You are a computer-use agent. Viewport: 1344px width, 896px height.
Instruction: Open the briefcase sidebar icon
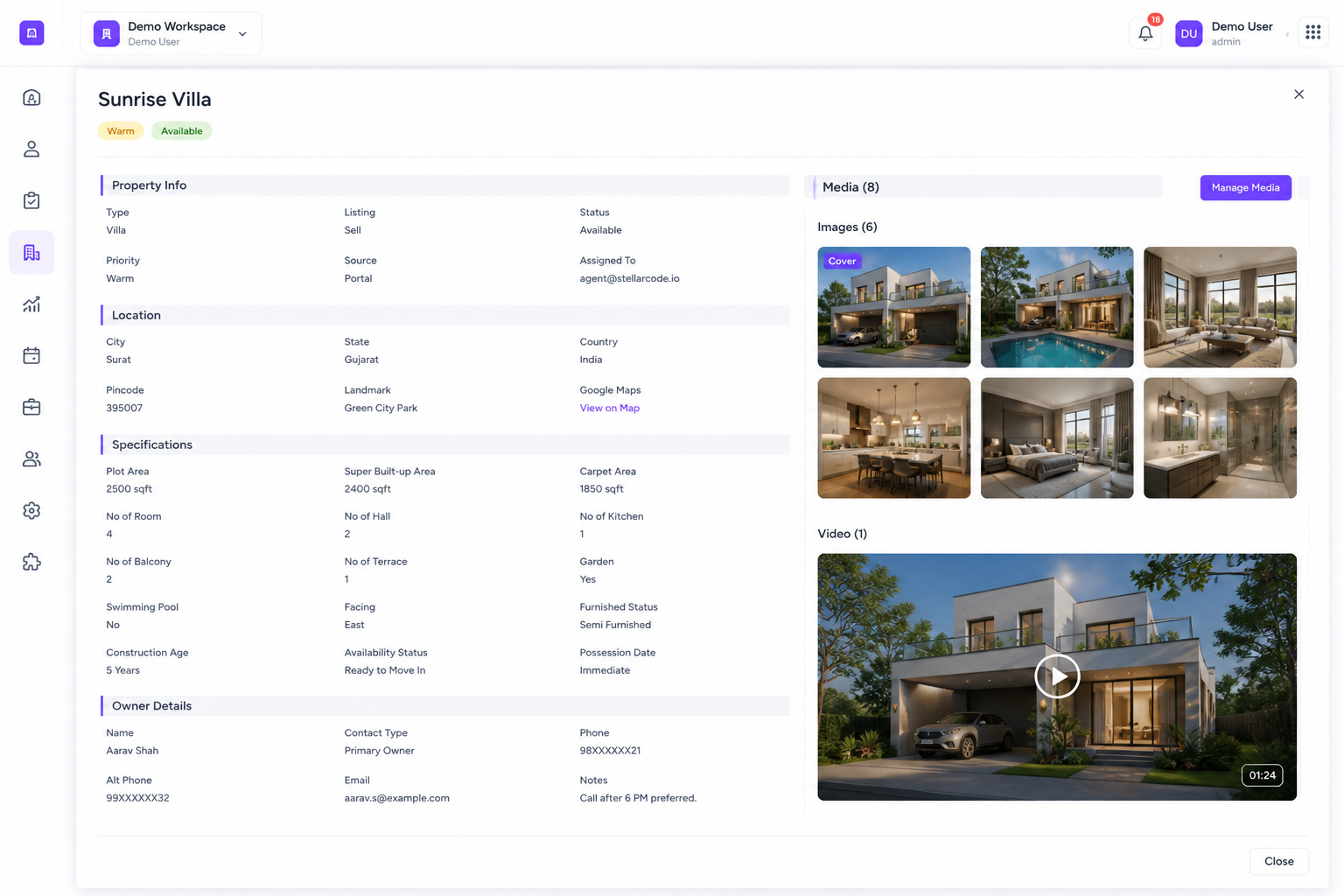(31, 407)
